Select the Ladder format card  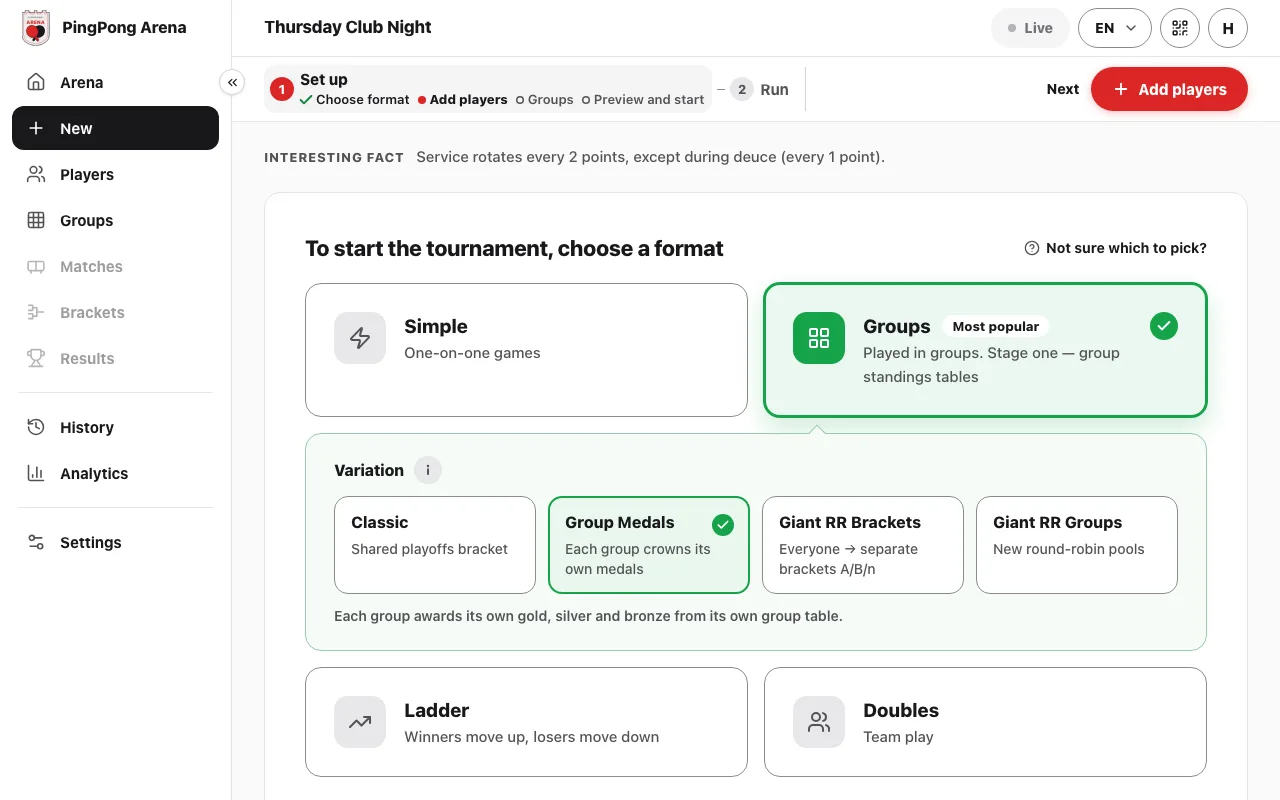526,722
